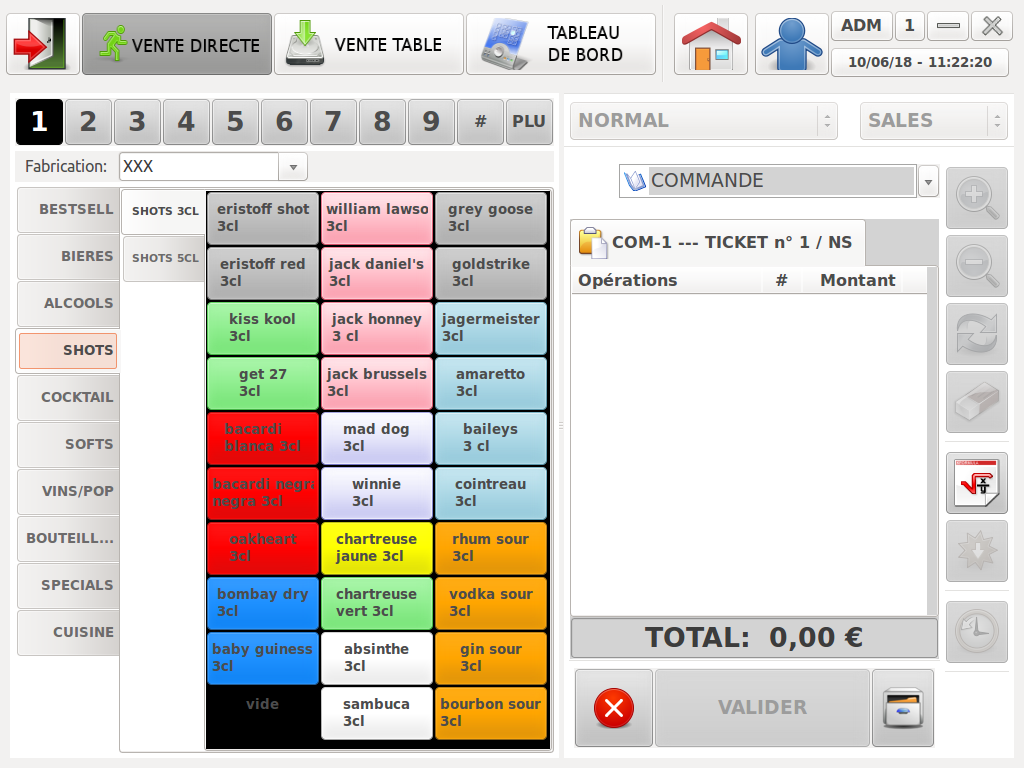Viewport: 1024px width, 768px height.
Task: Click the PLU button
Action: pos(529,121)
